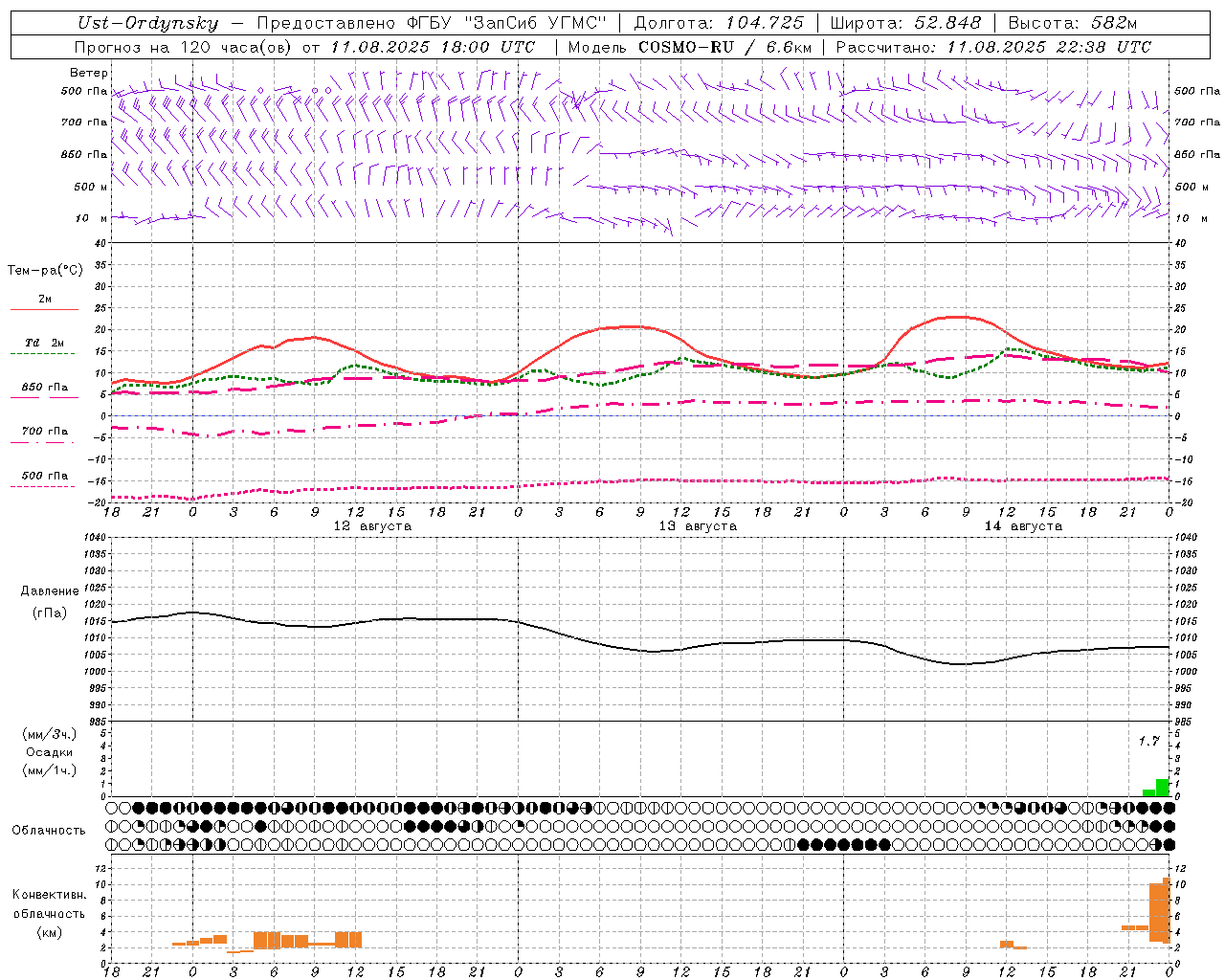This screenshot has width=1225, height=980.
Task: Click the "Тем-ра(°C)" temperature panel label
Action: [45, 271]
